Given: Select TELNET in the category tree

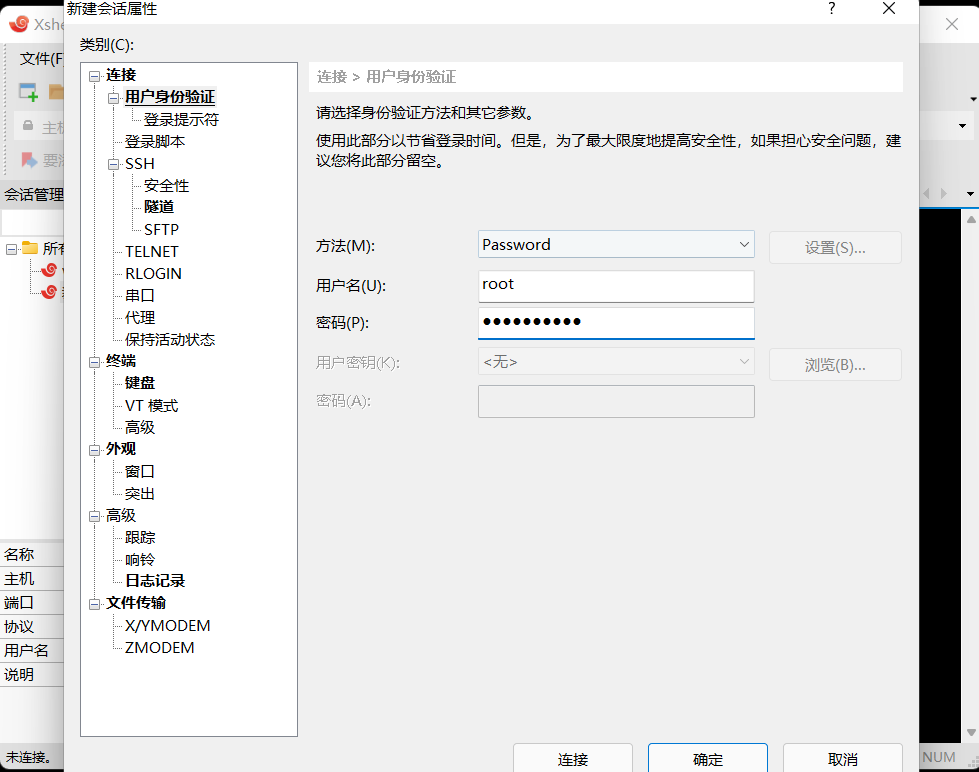Looking at the screenshot, I should coord(152,252).
